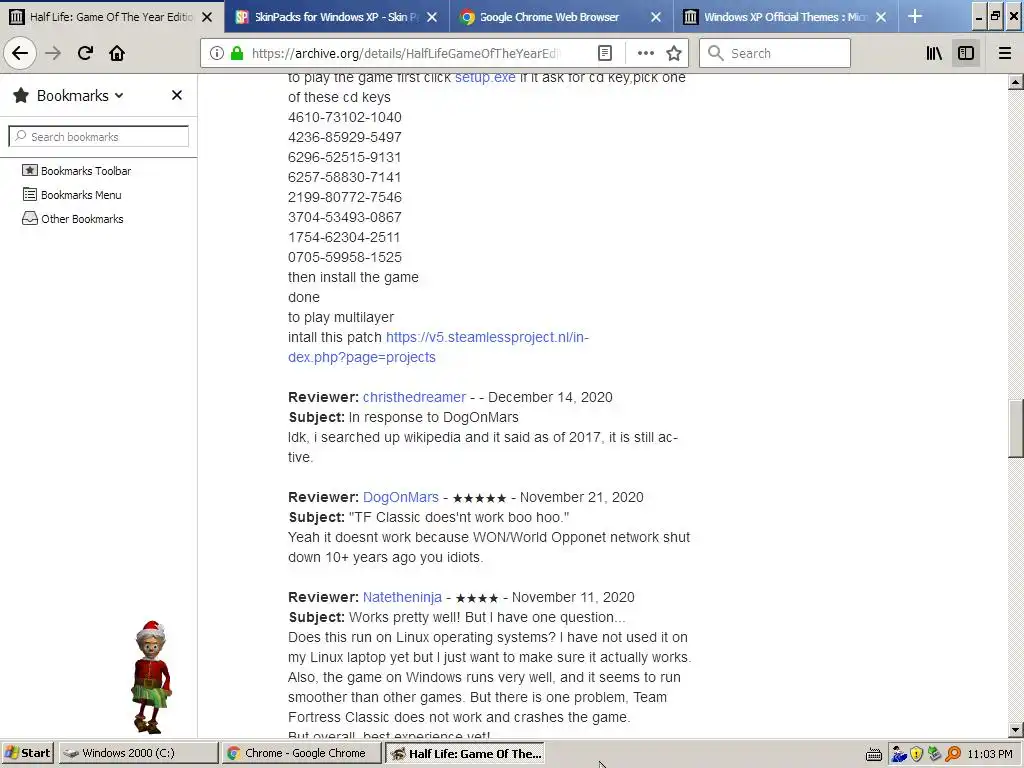1024x768 pixels.
Task: Switch to Chrome - Google Chrome taskbar window
Action: [301, 753]
